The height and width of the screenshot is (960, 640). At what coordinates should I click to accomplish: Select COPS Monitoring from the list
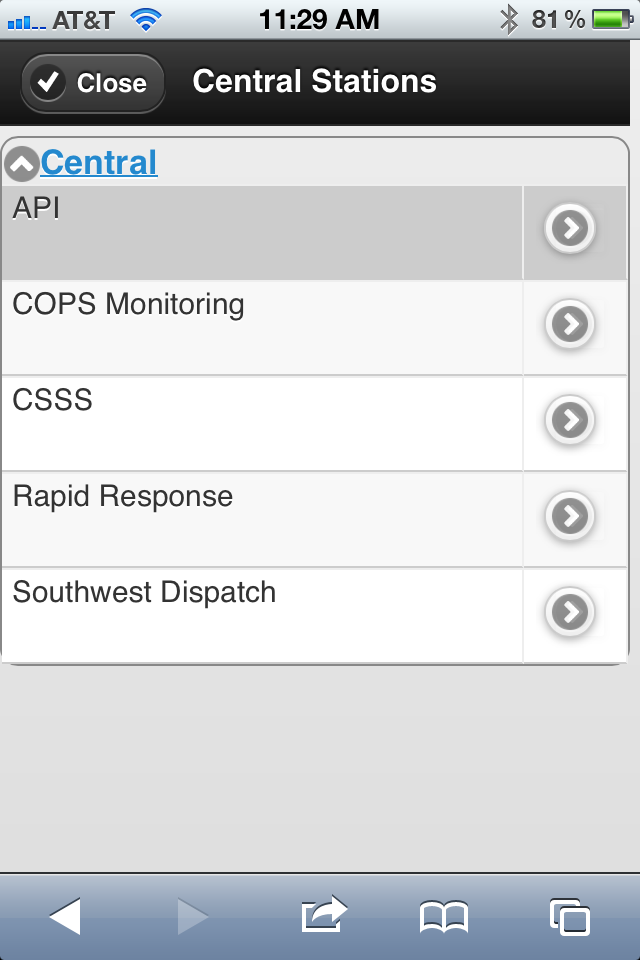coord(262,328)
